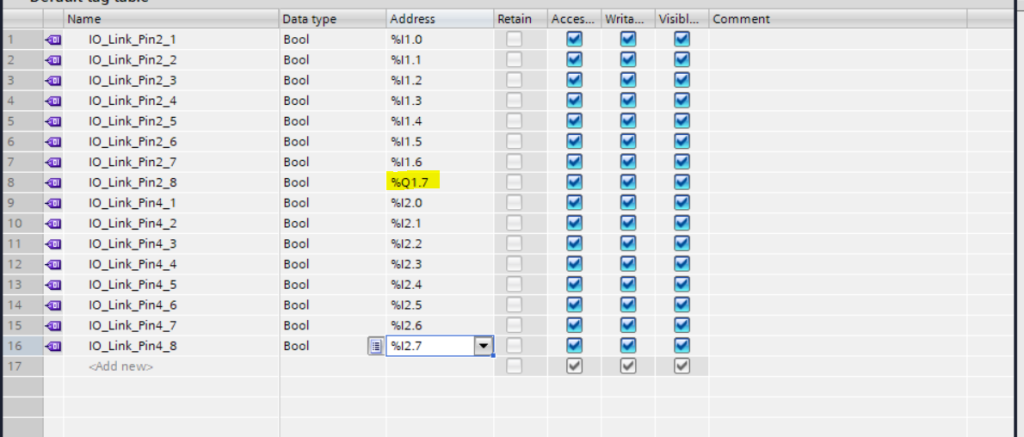The image size is (1024, 437).
Task: Click the tag icon for IO_Link_Pin2_1
Action: (53, 39)
